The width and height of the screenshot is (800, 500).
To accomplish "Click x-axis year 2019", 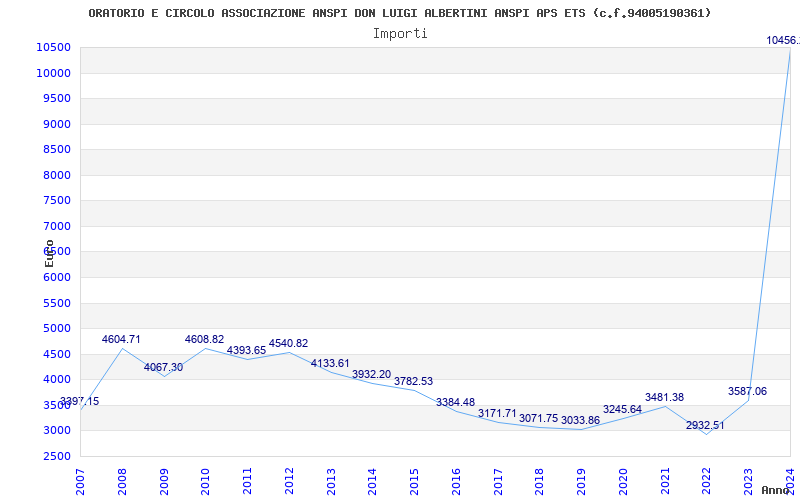I will (582, 481).
